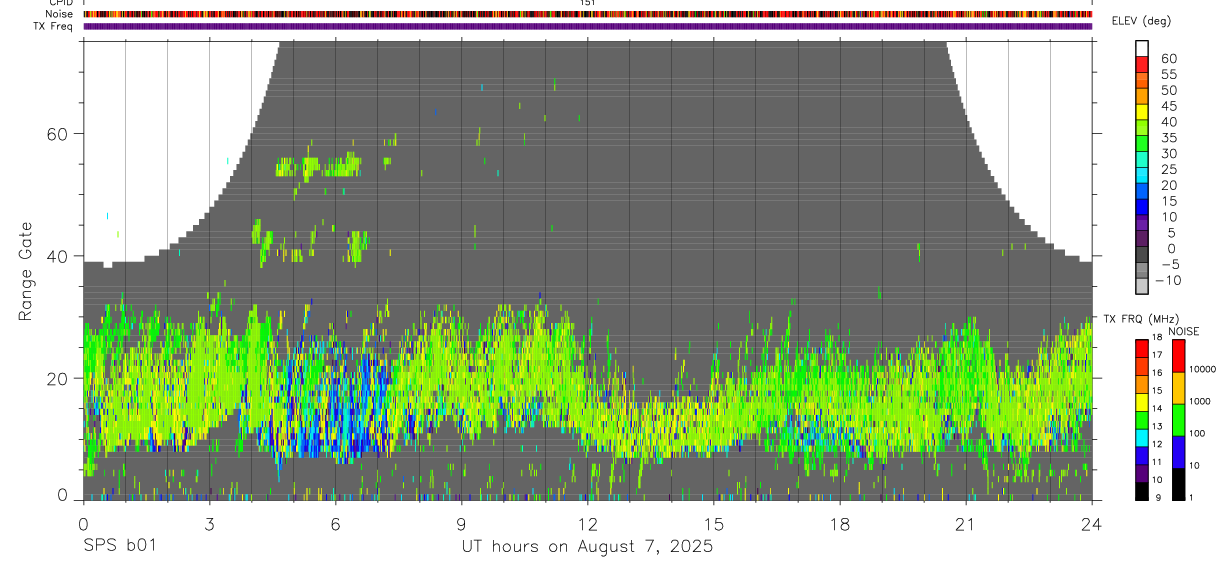The image size is (1228, 567).
Task: Click the '13' label on TX FRQ scale
Action: (x=1157, y=426)
